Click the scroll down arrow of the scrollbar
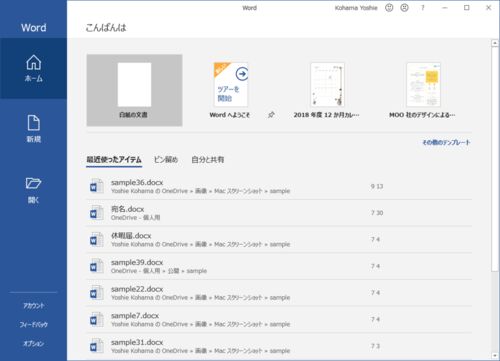This screenshot has width=500, height=361. [495, 355]
